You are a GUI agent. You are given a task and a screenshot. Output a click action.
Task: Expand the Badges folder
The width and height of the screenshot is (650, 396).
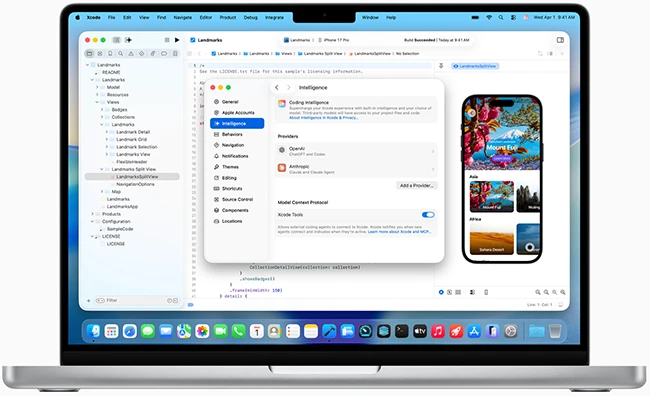[102, 109]
